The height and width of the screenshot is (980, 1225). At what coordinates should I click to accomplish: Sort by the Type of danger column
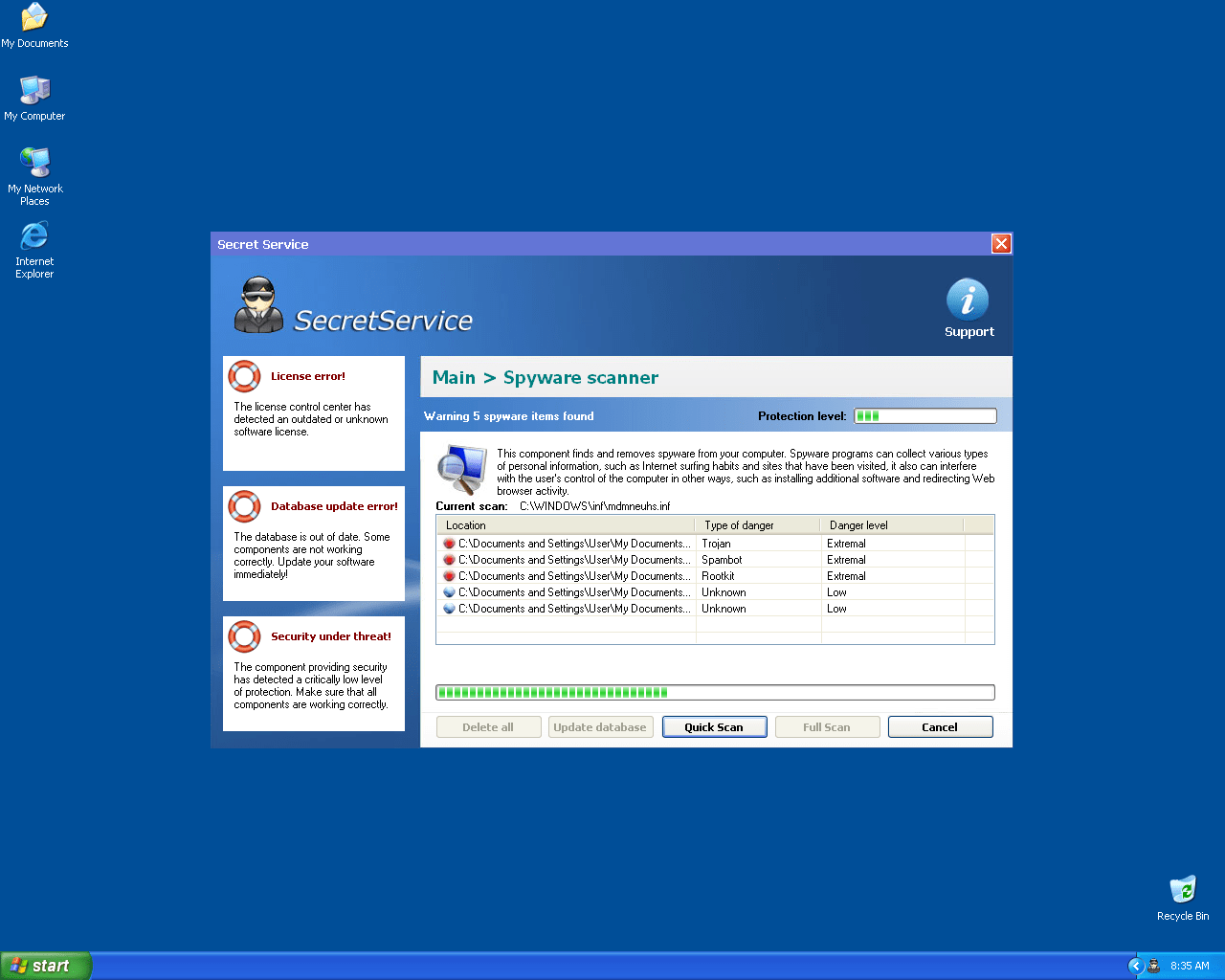(x=757, y=525)
